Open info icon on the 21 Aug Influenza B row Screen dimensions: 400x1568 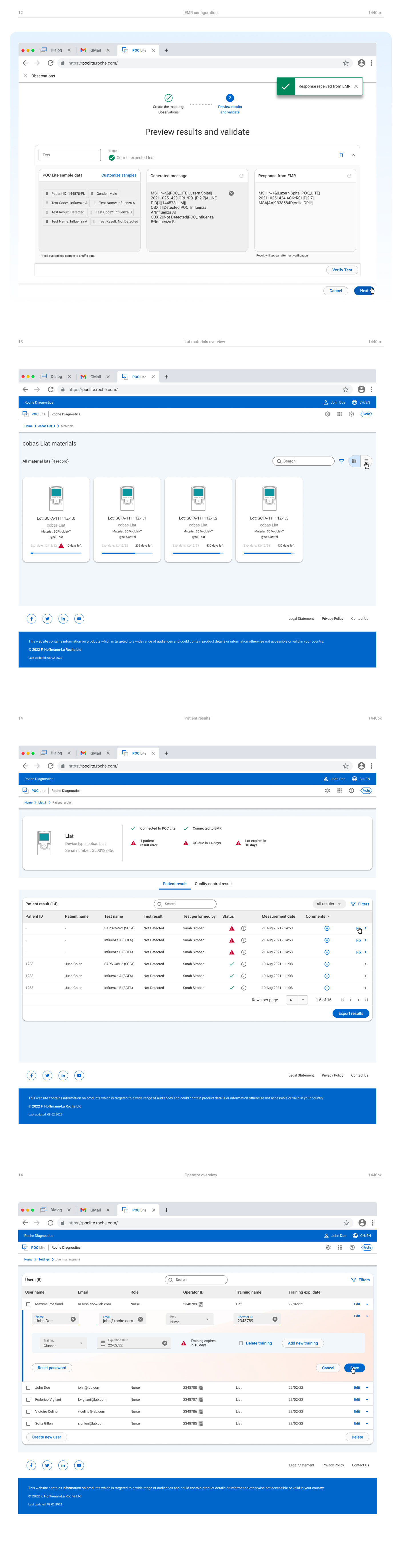[244, 952]
